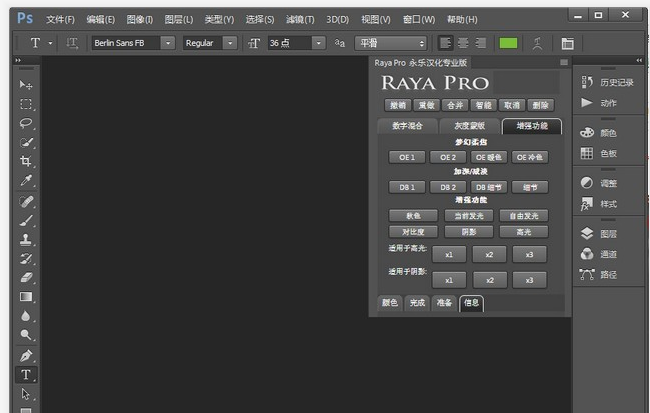Expand the 36 点 font size dropdown
This screenshot has height=413, width=650.
point(318,43)
